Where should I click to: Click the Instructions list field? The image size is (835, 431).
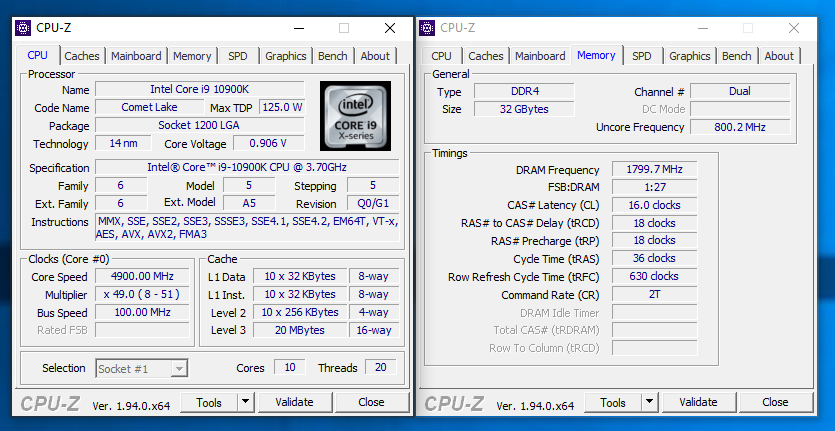coord(247,227)
